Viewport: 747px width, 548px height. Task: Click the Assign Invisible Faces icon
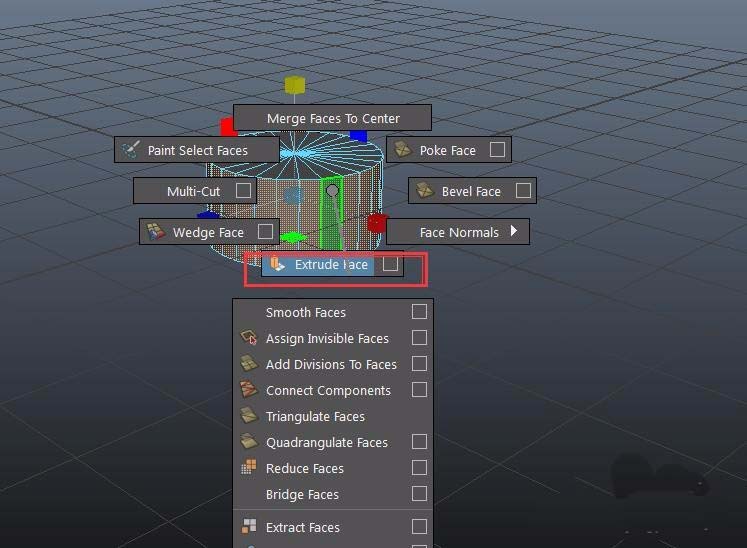pyautogui.click(x=249, y=338)
